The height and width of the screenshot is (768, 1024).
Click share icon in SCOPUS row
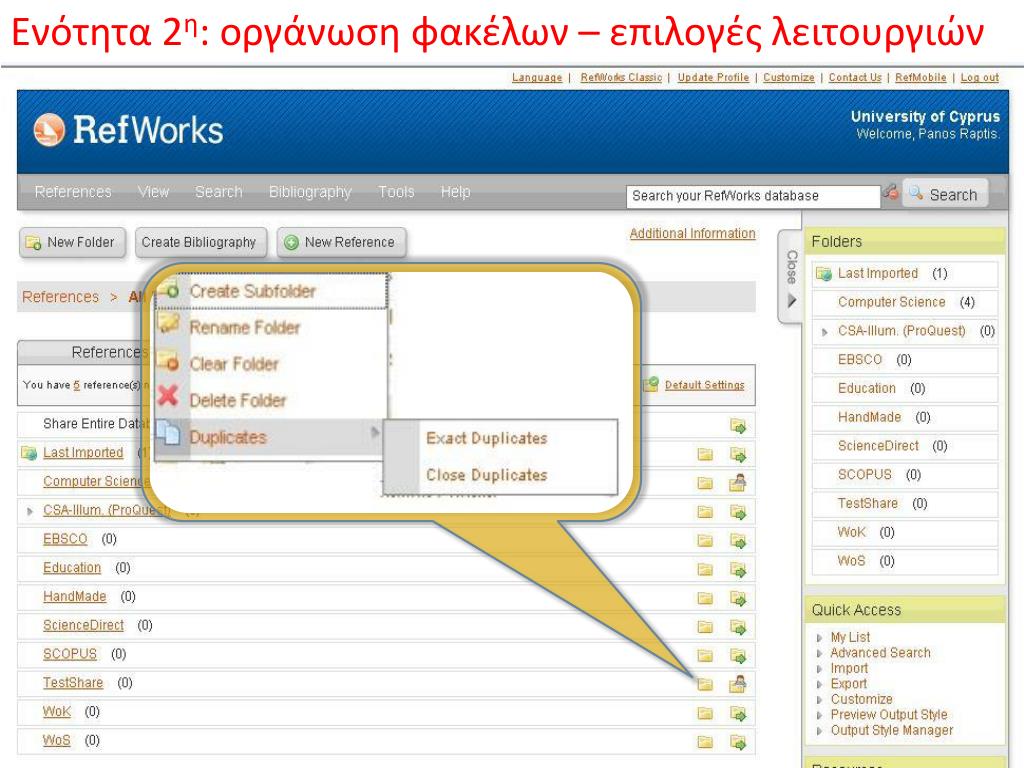pos(738,656)
